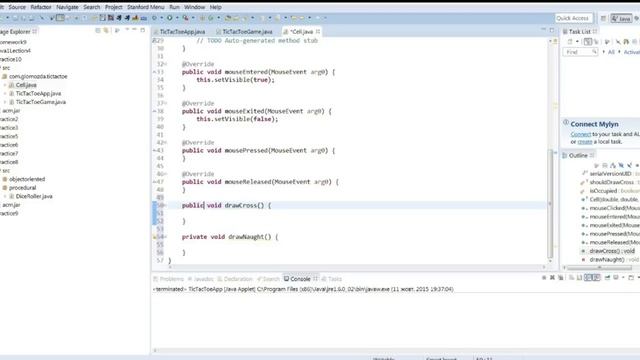
Task: Click the Quick Access field
Action: pos(573,18)
